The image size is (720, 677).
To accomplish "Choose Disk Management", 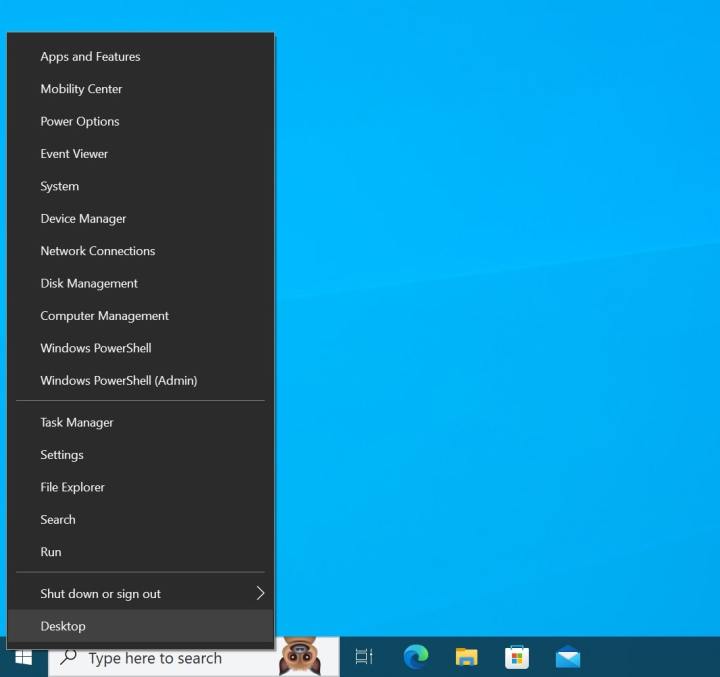I will tap(89, 284).
